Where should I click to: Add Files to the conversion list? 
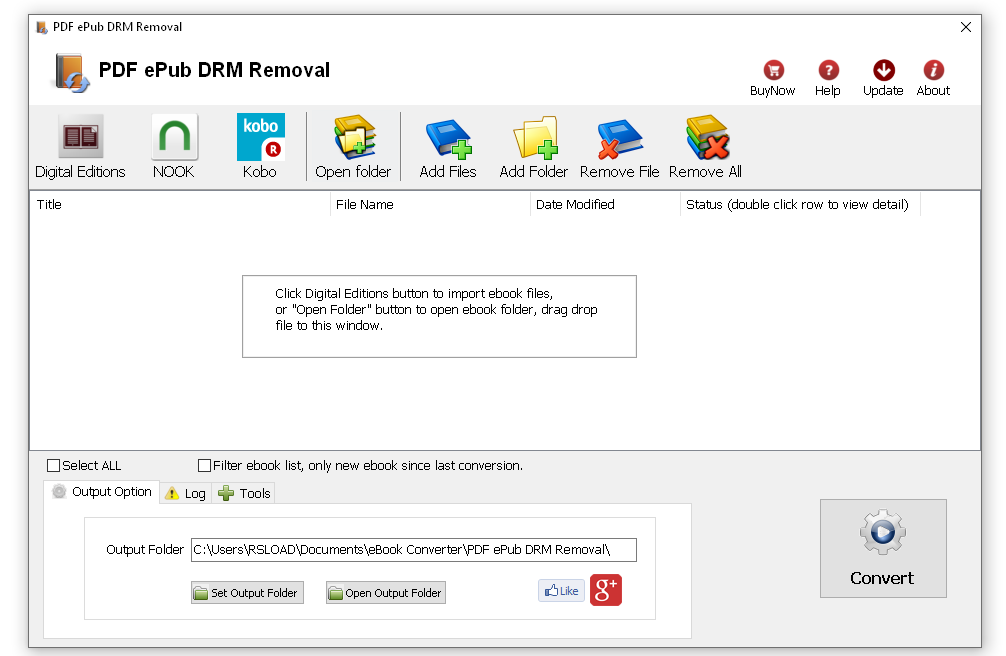click(447, 140)
